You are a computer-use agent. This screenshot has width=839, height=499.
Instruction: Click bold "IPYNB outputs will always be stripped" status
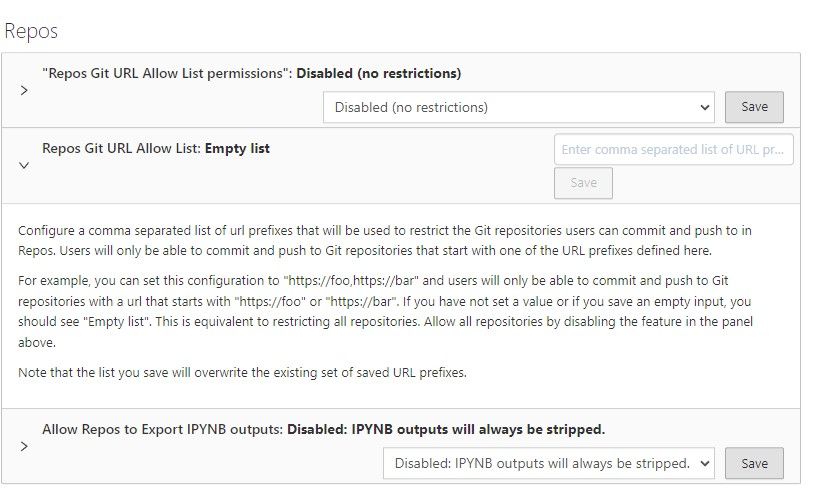point(446,430)
